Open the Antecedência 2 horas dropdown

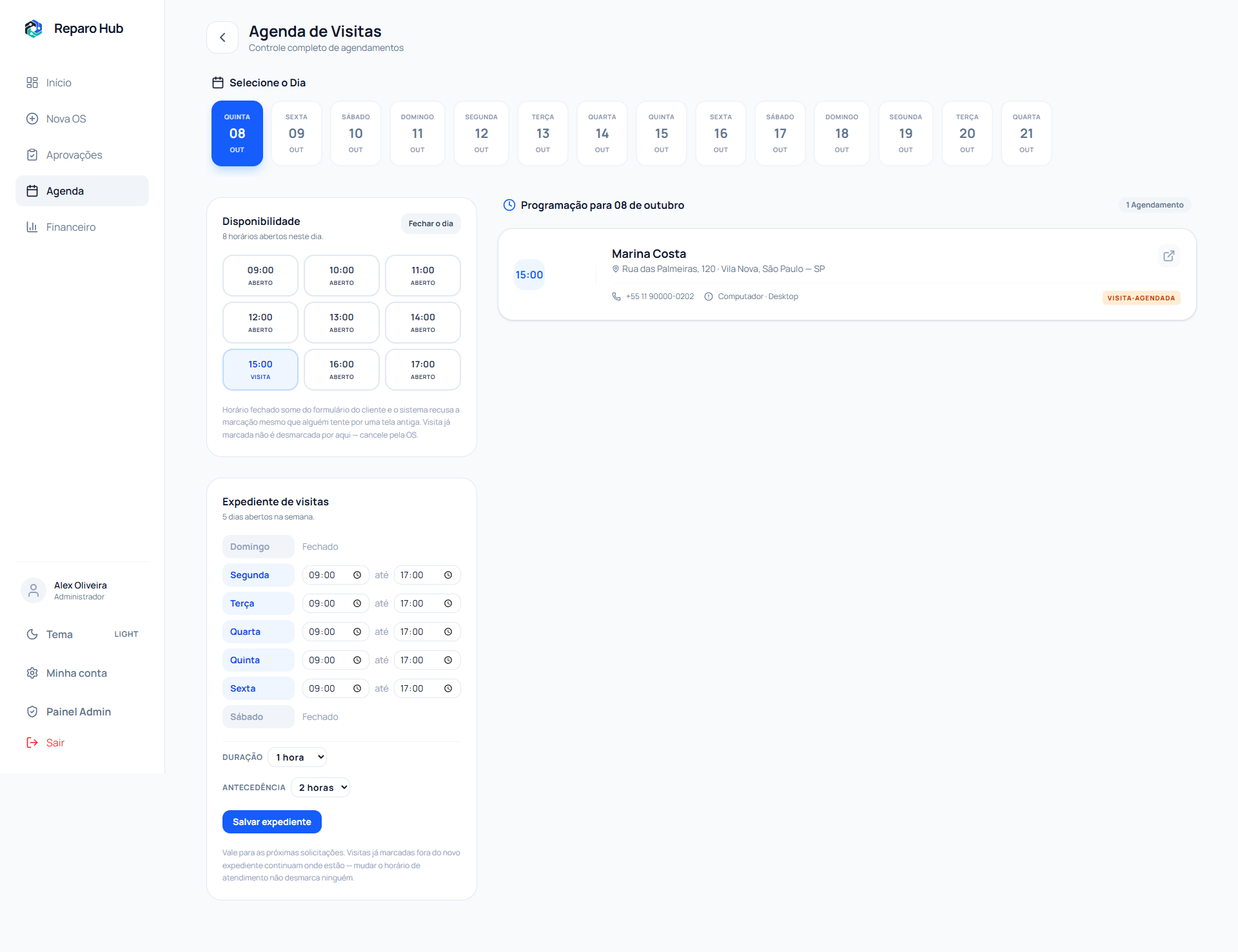click(x=320, y=788)
